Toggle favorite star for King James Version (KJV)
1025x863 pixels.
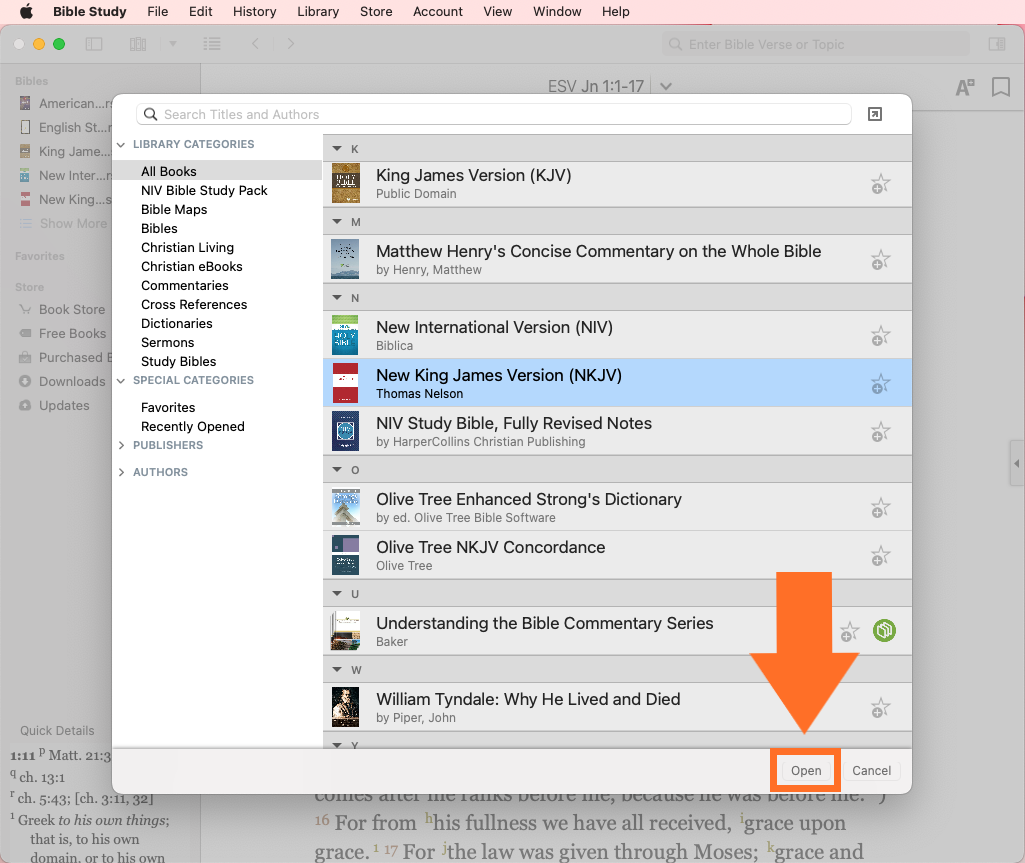tap(880, 184)
